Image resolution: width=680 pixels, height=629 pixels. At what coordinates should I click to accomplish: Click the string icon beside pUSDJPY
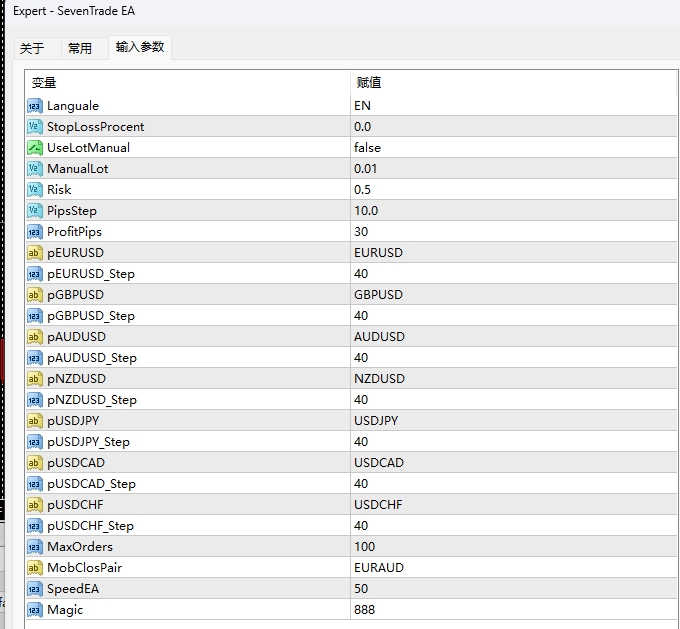point(35,420)
